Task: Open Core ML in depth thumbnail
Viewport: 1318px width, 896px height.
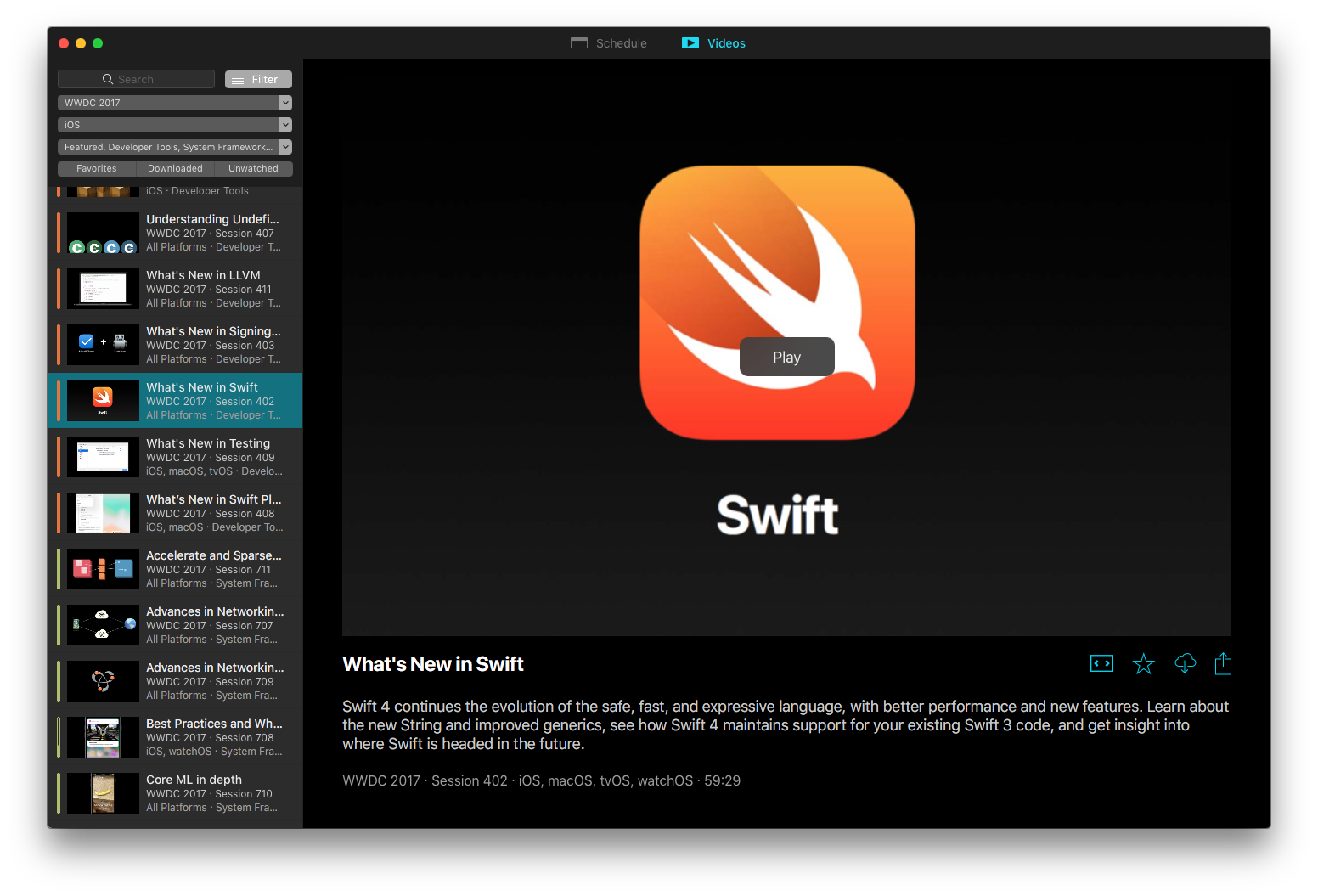Action: (x=103, y=793)
